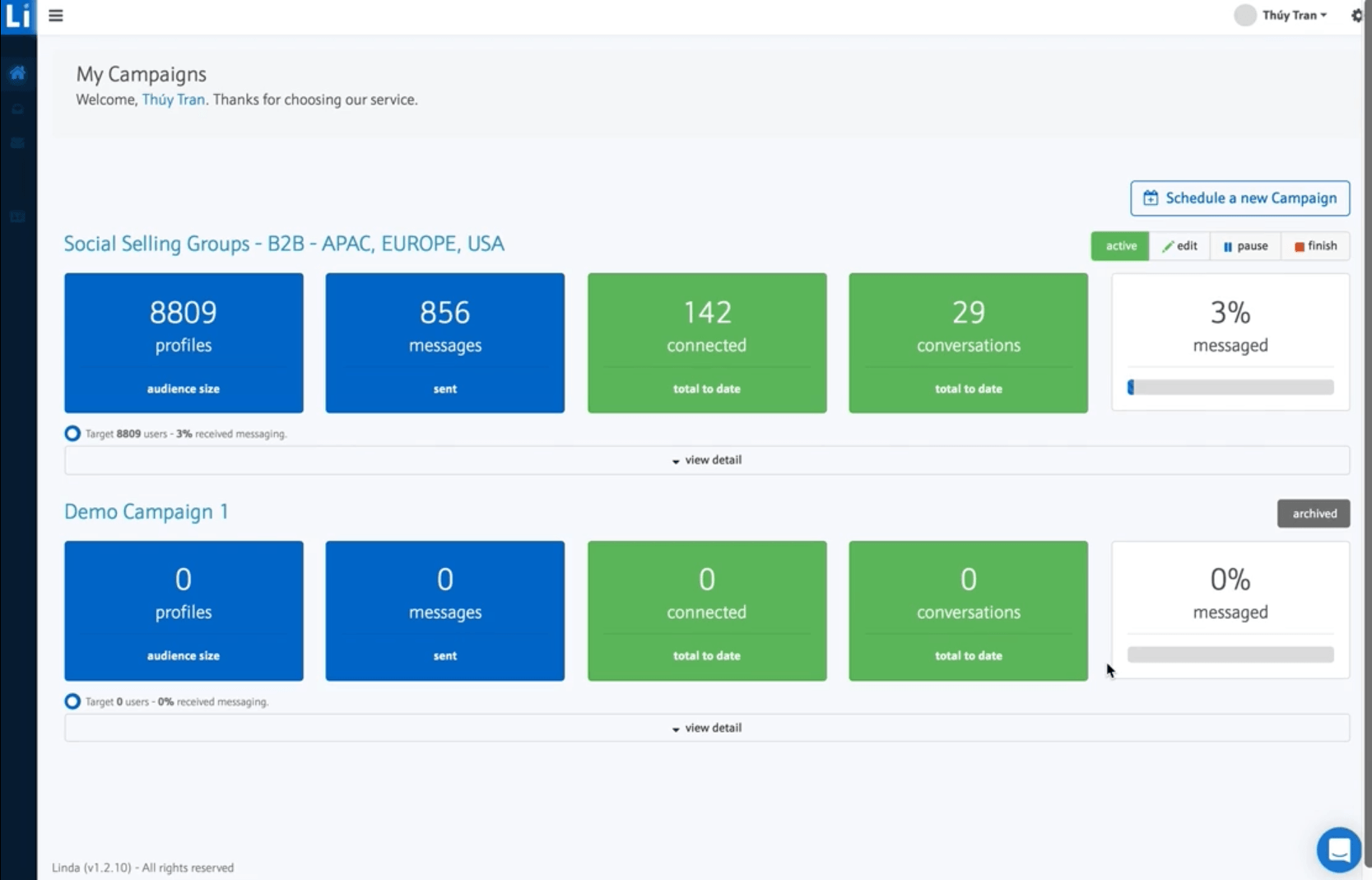Viewport: 1372px width, 880px height.
Task: Click the Thúy Tran link in welcome message
Action: point(173,100)
